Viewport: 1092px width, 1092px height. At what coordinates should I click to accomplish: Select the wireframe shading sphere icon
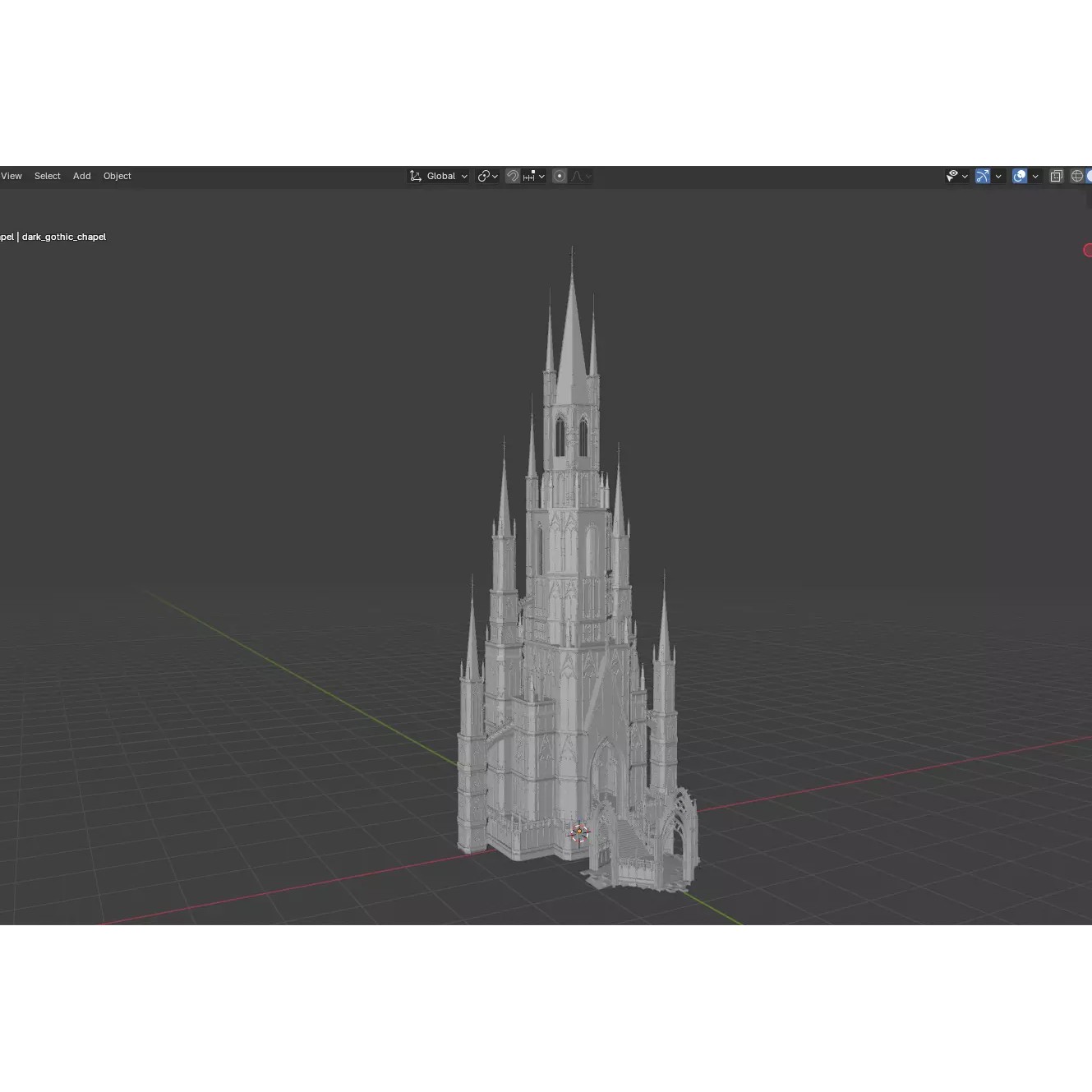tap(1078, 176)
